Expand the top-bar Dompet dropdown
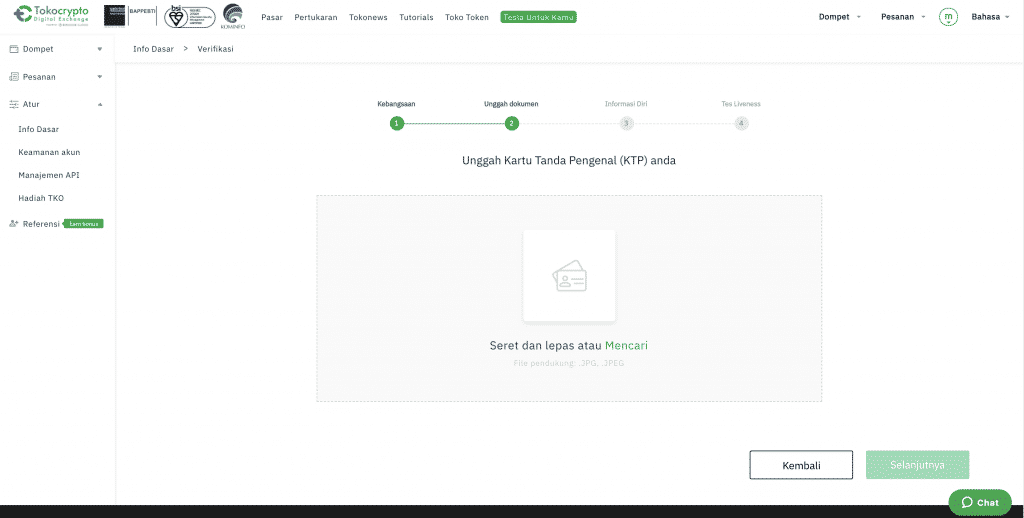The width and height of the screenshot is (1024, 518). [x=840, y=17]
